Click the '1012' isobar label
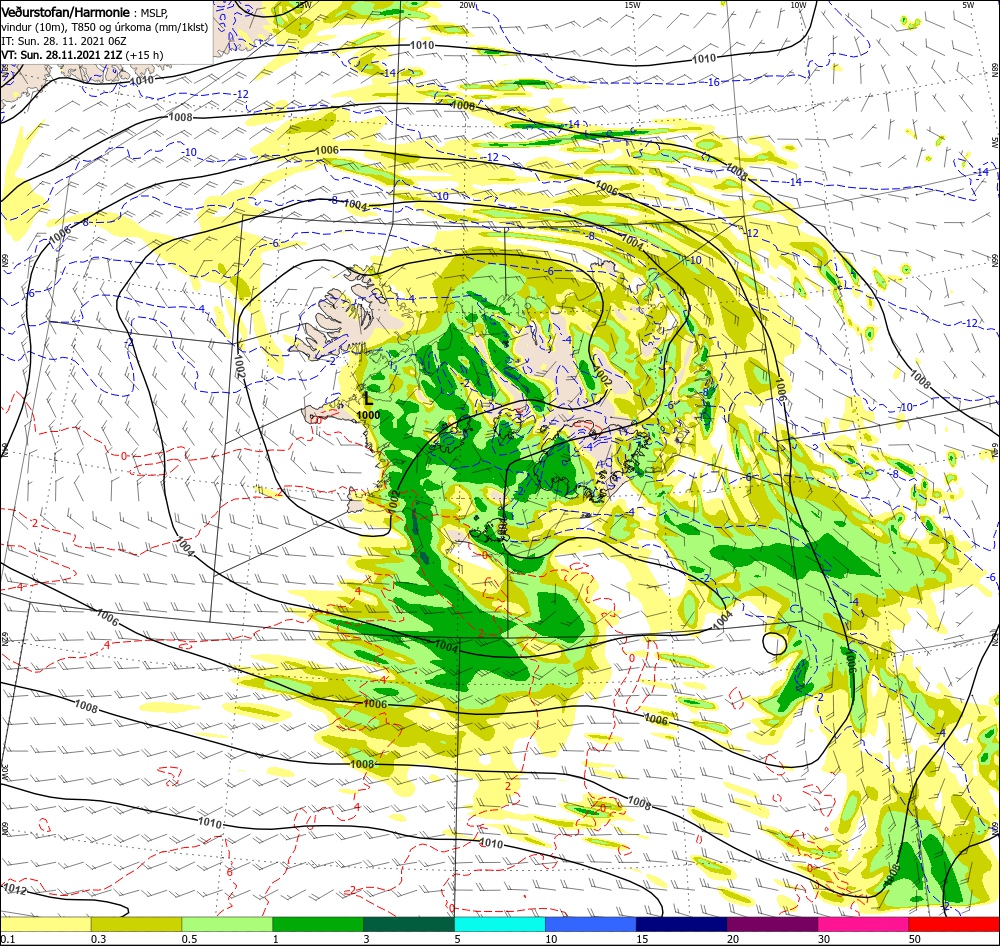Viewport: 1000px width, 946px height. coord(15,889)
